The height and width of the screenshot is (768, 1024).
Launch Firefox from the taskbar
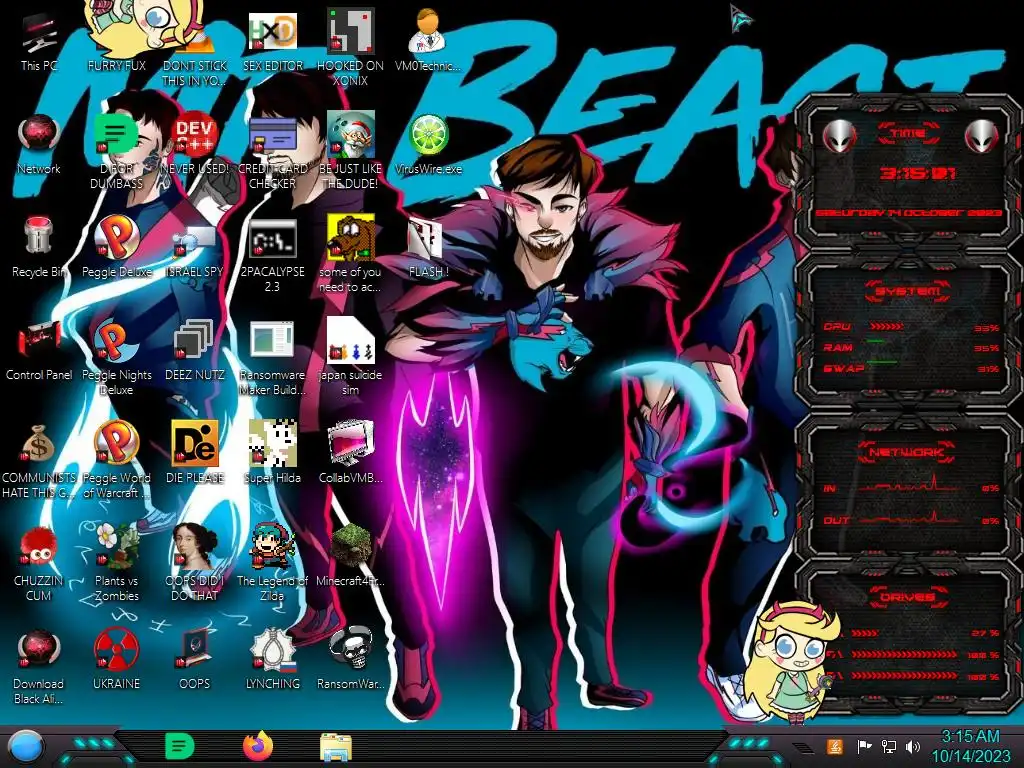[258, 746]
